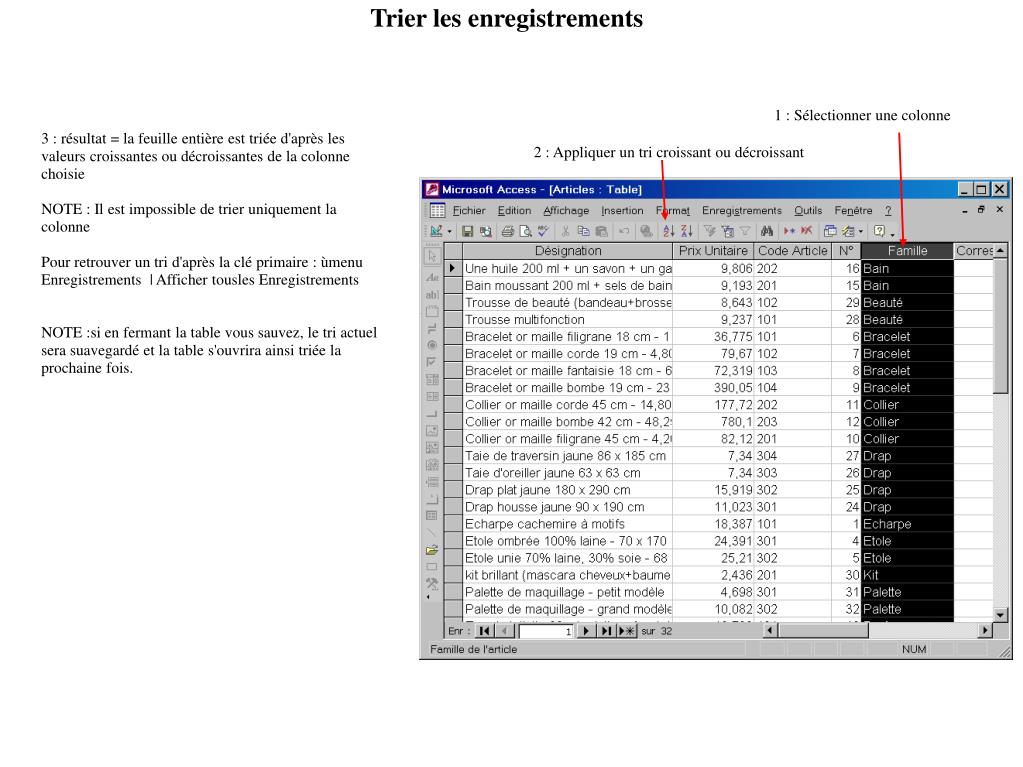
Task: Open the Fenêtre menu
Action: pyautogui.click(x=853, y=211)
